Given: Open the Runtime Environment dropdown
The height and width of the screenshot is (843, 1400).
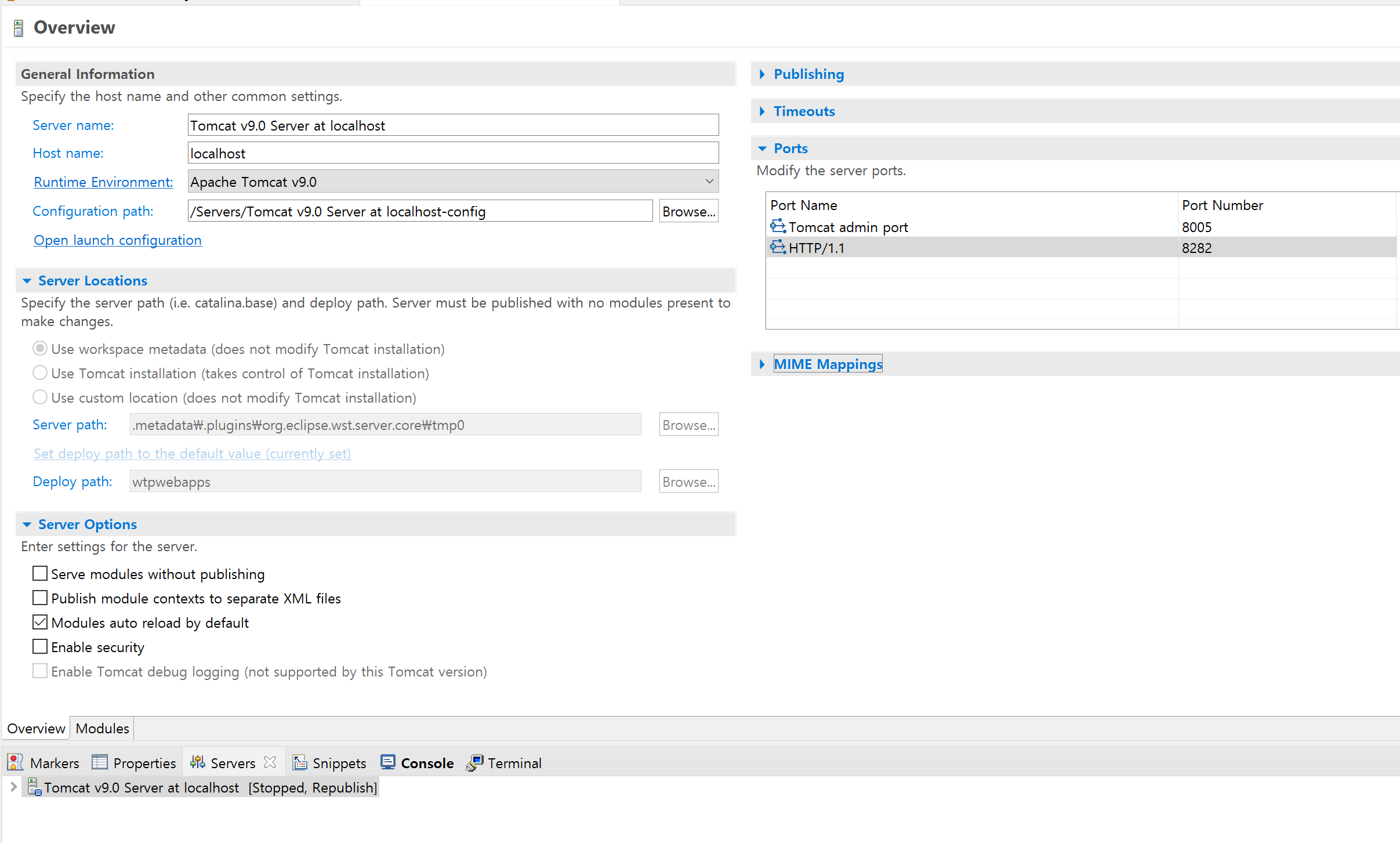Looking at the screenshot, I should pos(709,181).
